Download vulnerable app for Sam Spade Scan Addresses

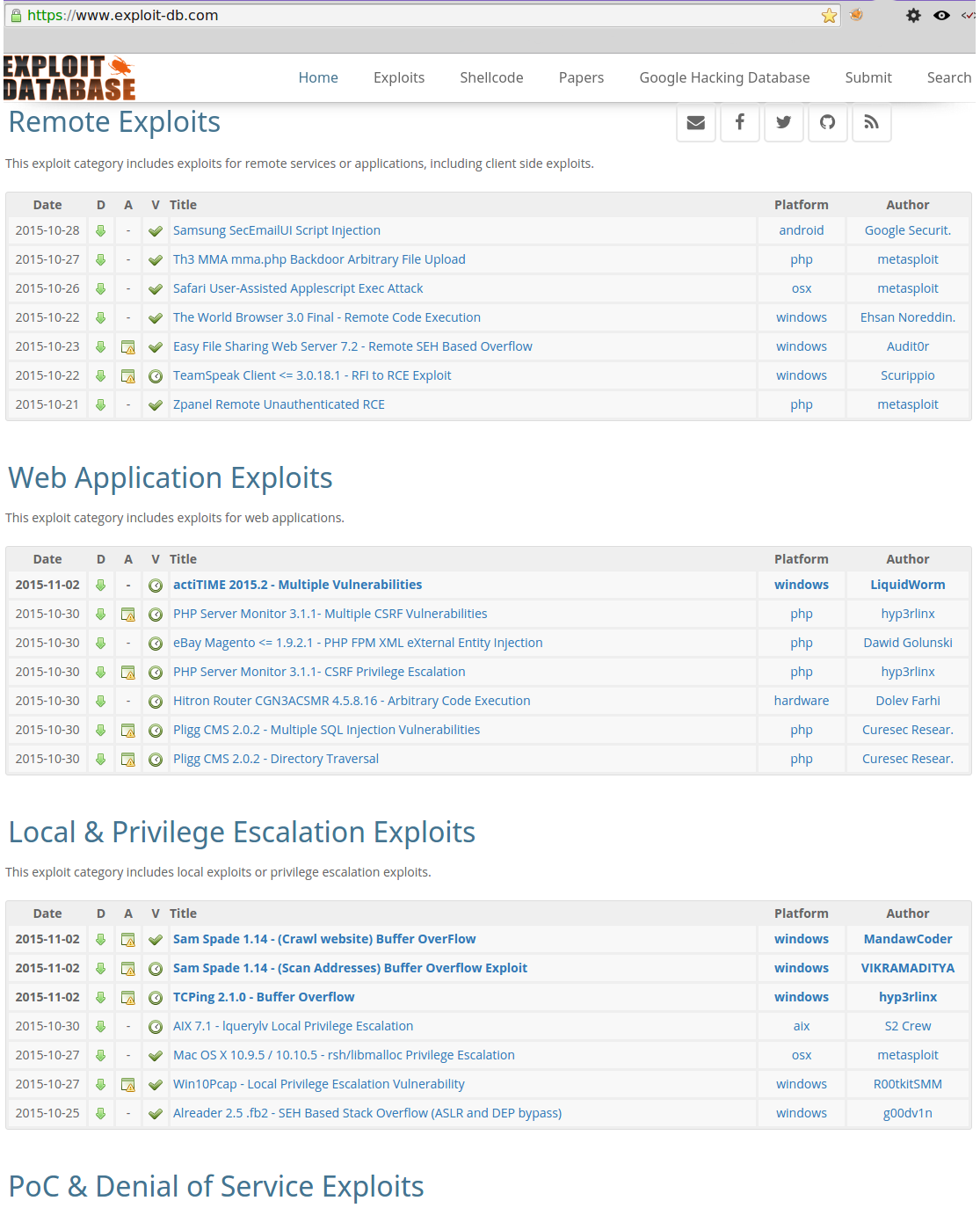click(128, 968)
